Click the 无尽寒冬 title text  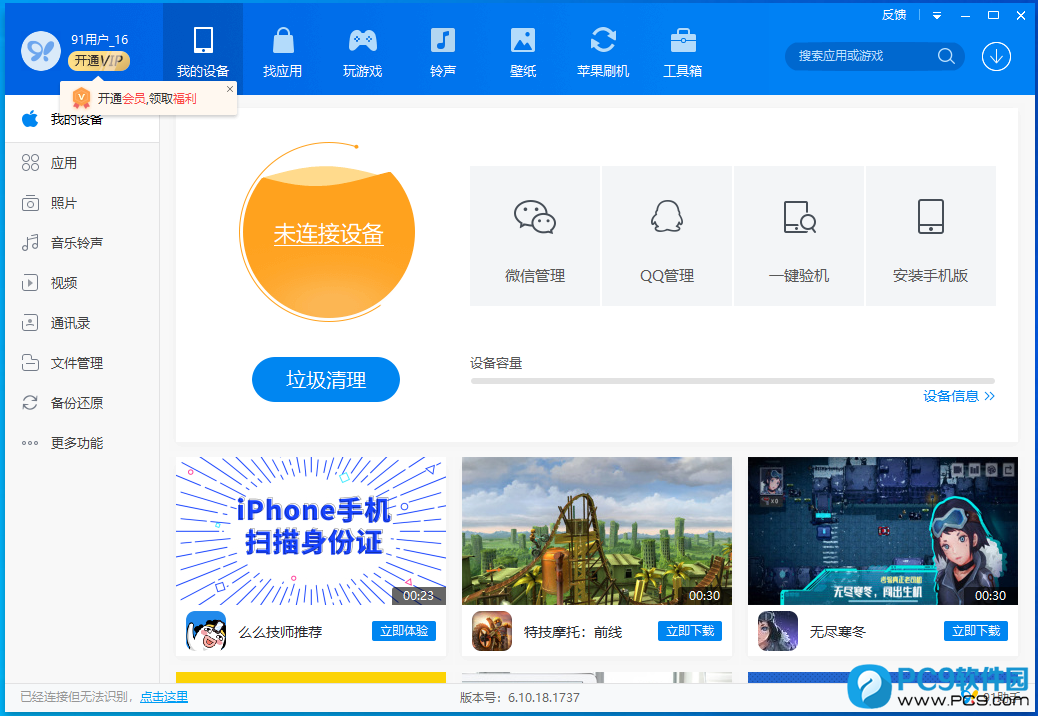click(837, 632)
